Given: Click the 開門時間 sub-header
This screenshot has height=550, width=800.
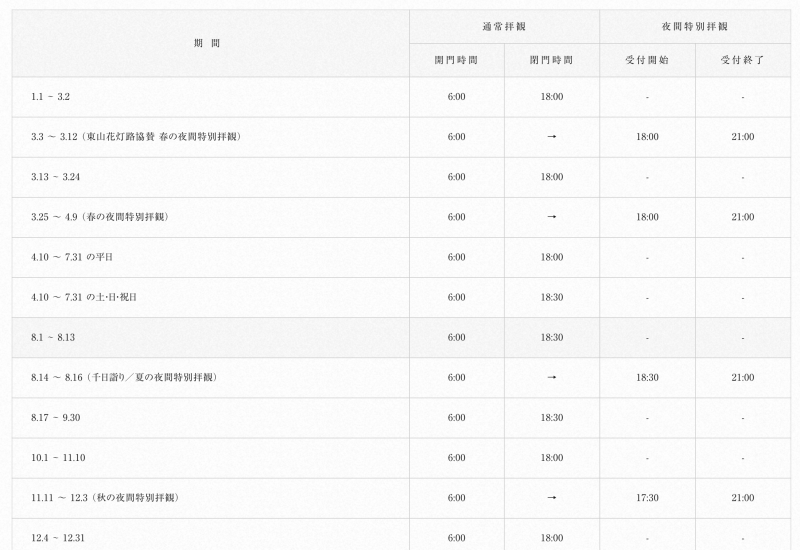Looking at the screenshot, I should (x=456, y=61).
